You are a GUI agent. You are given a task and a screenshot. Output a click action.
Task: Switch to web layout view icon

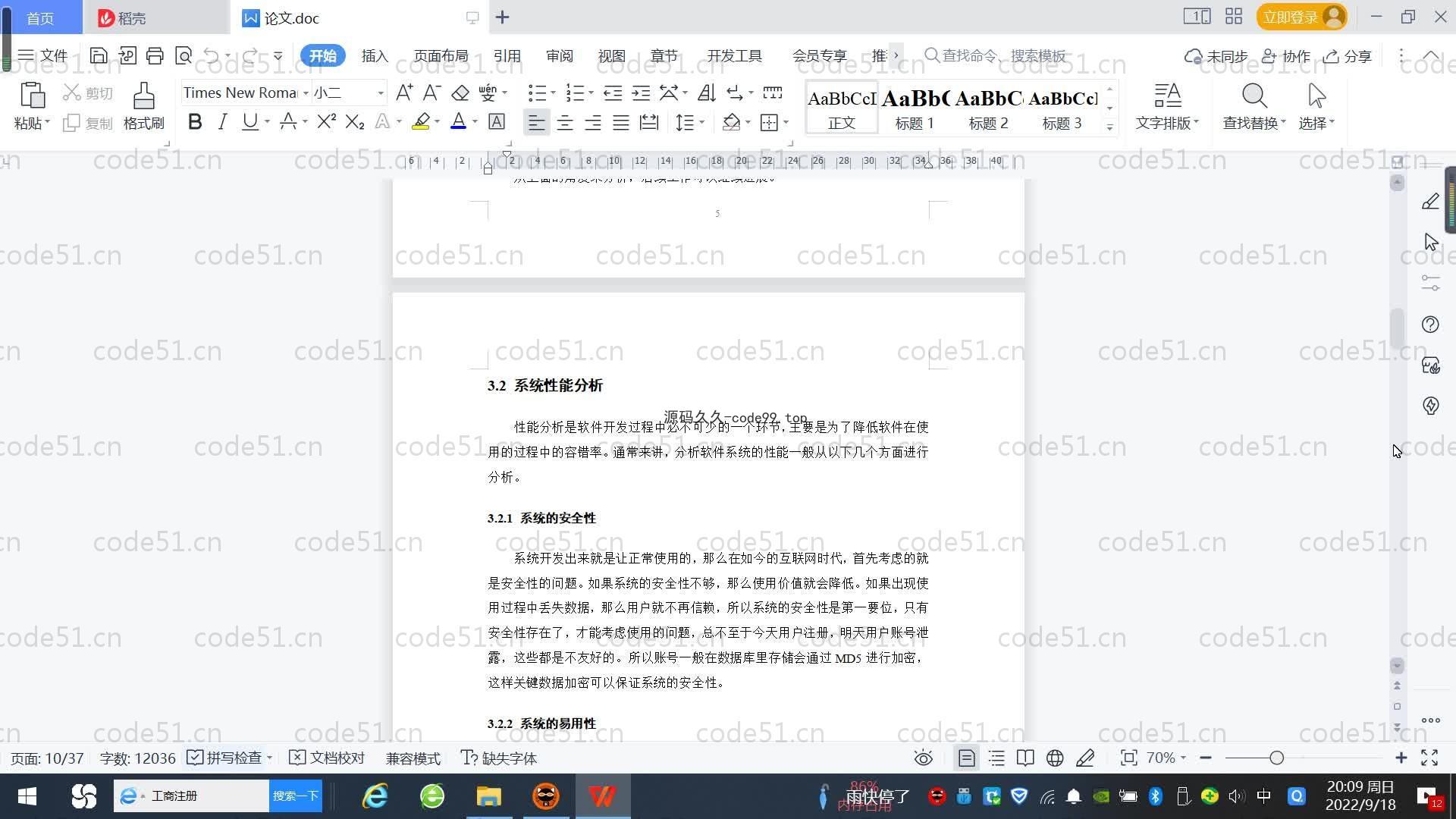(1055, 758)
